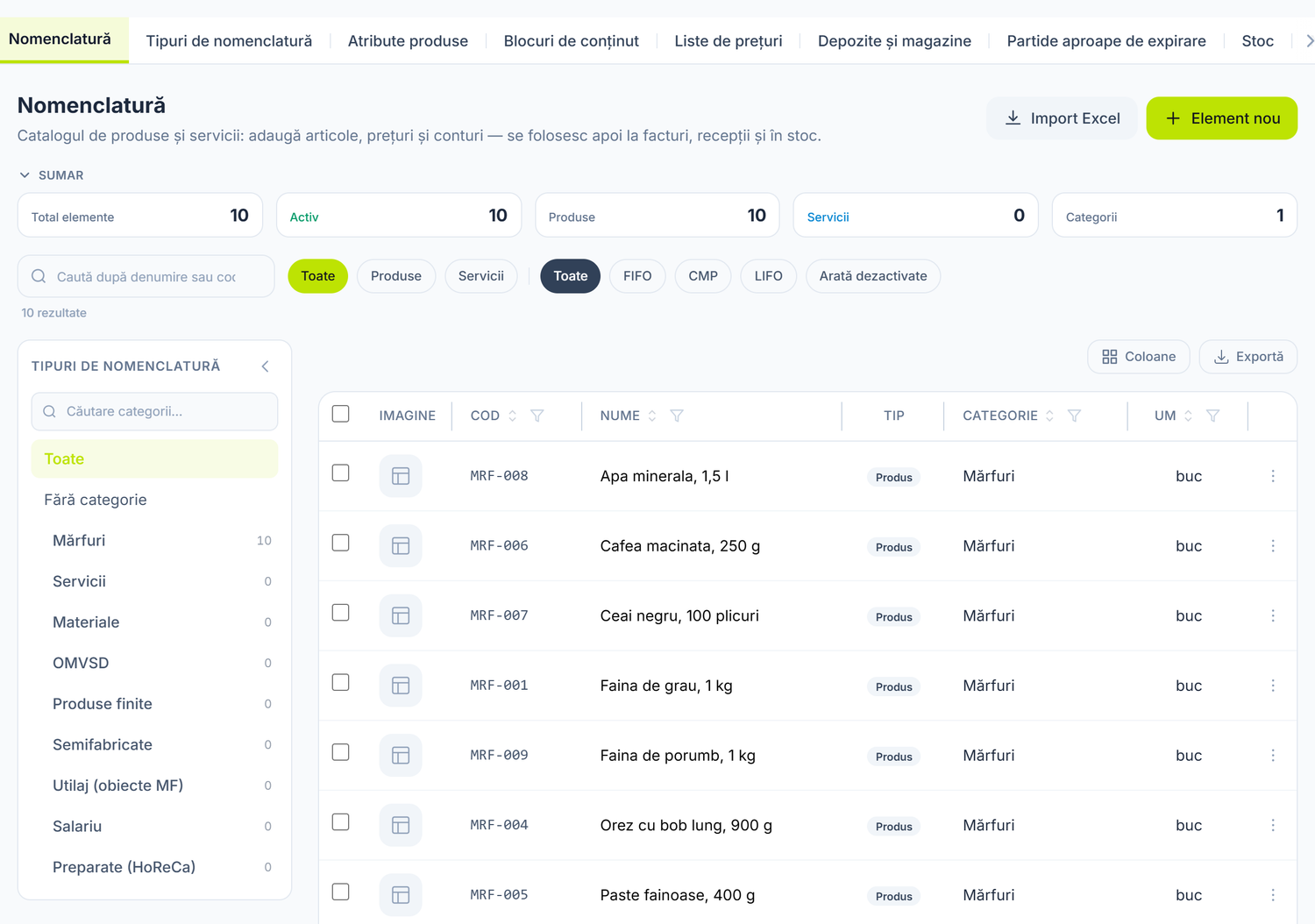Focus the name or code search field
The image size is (1315, 924).
click(146, 276)
